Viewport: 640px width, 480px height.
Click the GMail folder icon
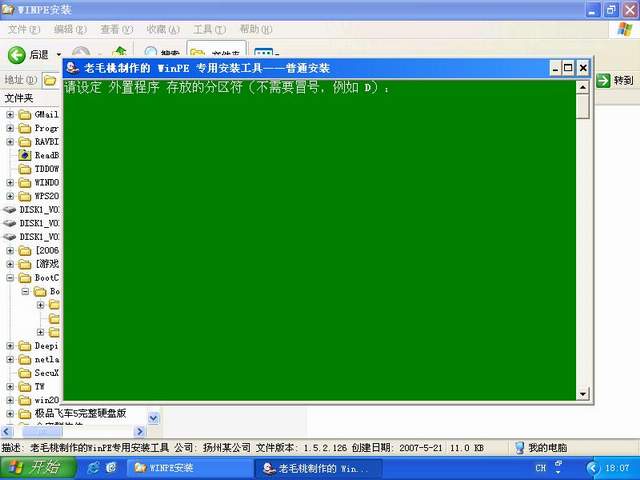pos(25,115)
